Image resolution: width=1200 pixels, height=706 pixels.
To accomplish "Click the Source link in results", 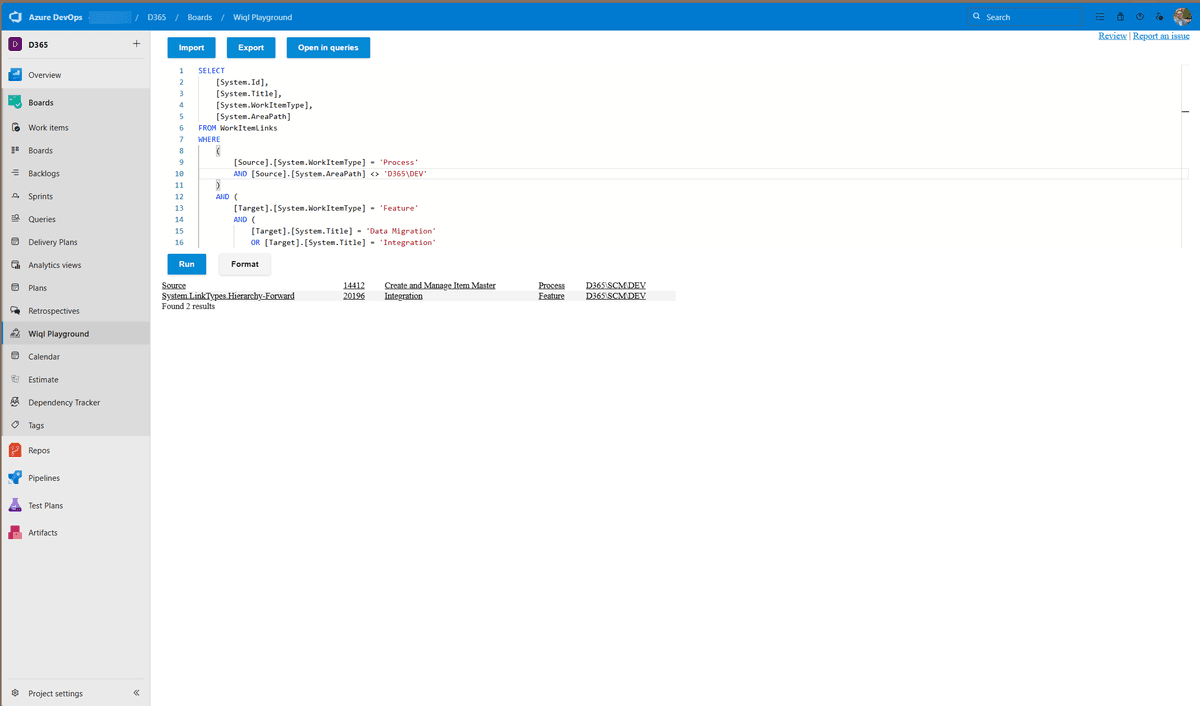I will point(174,286).
